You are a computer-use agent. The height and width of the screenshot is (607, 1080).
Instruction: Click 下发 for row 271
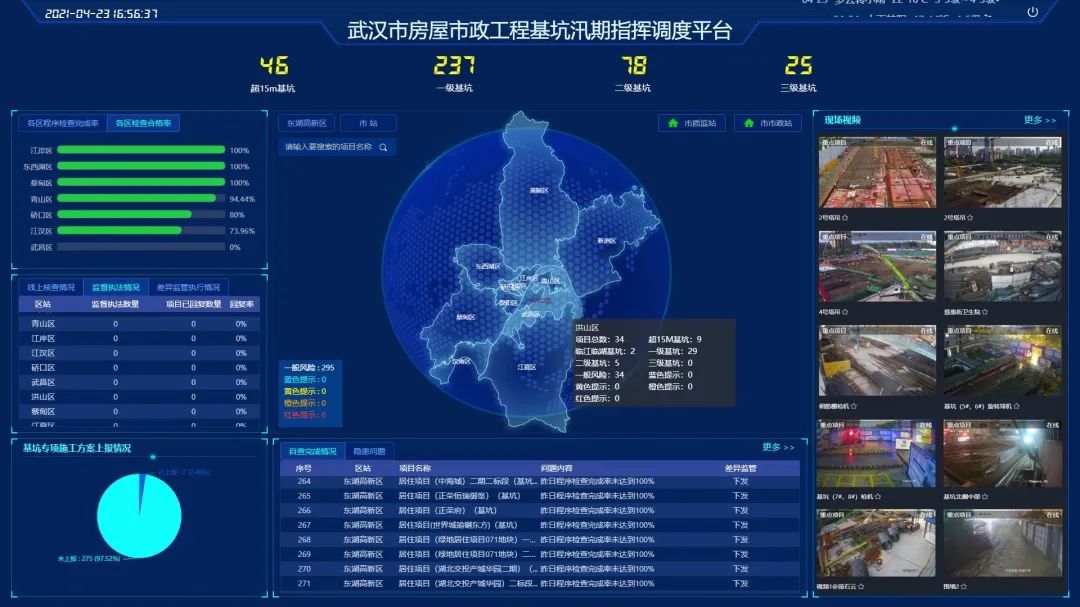[740, 584]
